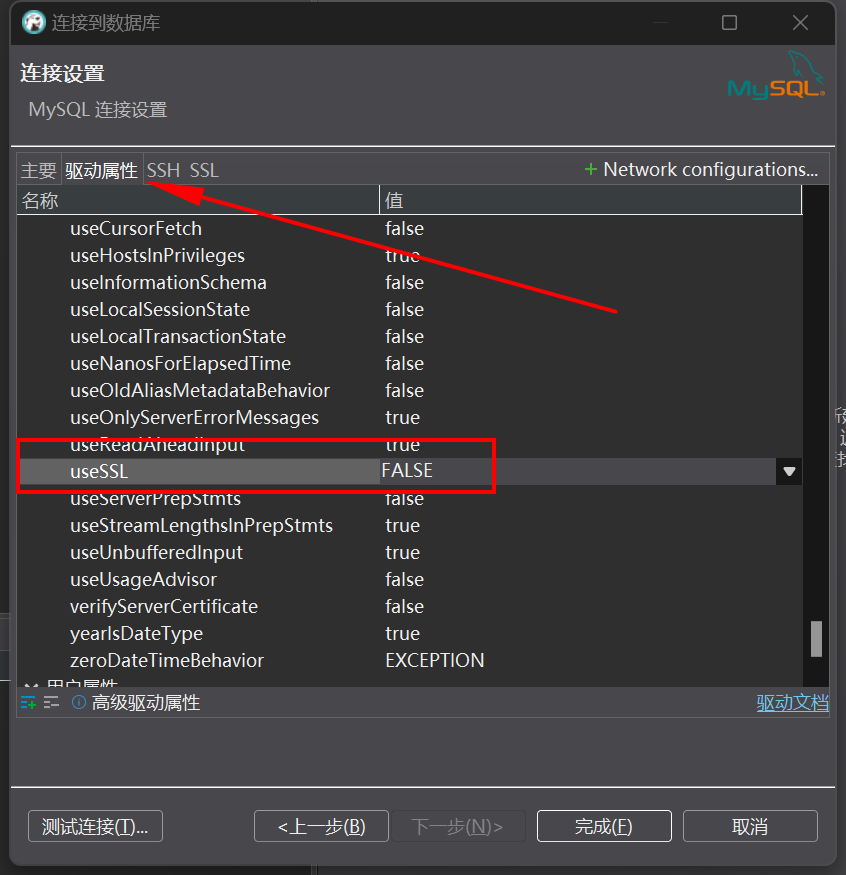846x875 pixels.
Task: Click the 测试连接 button
Action: point(94,825)
